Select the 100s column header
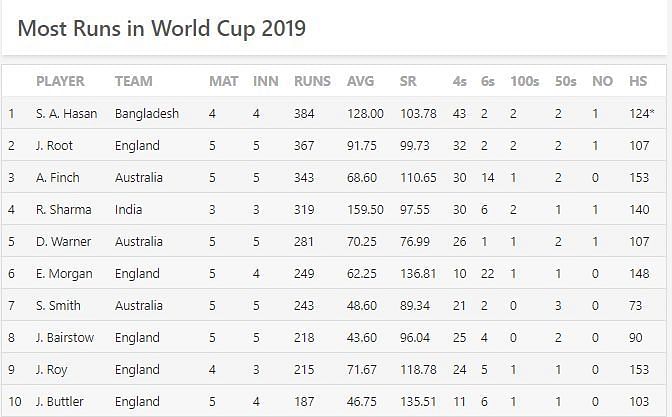The width and height of the screenshot is (672, 417). (x=525, y=81)
